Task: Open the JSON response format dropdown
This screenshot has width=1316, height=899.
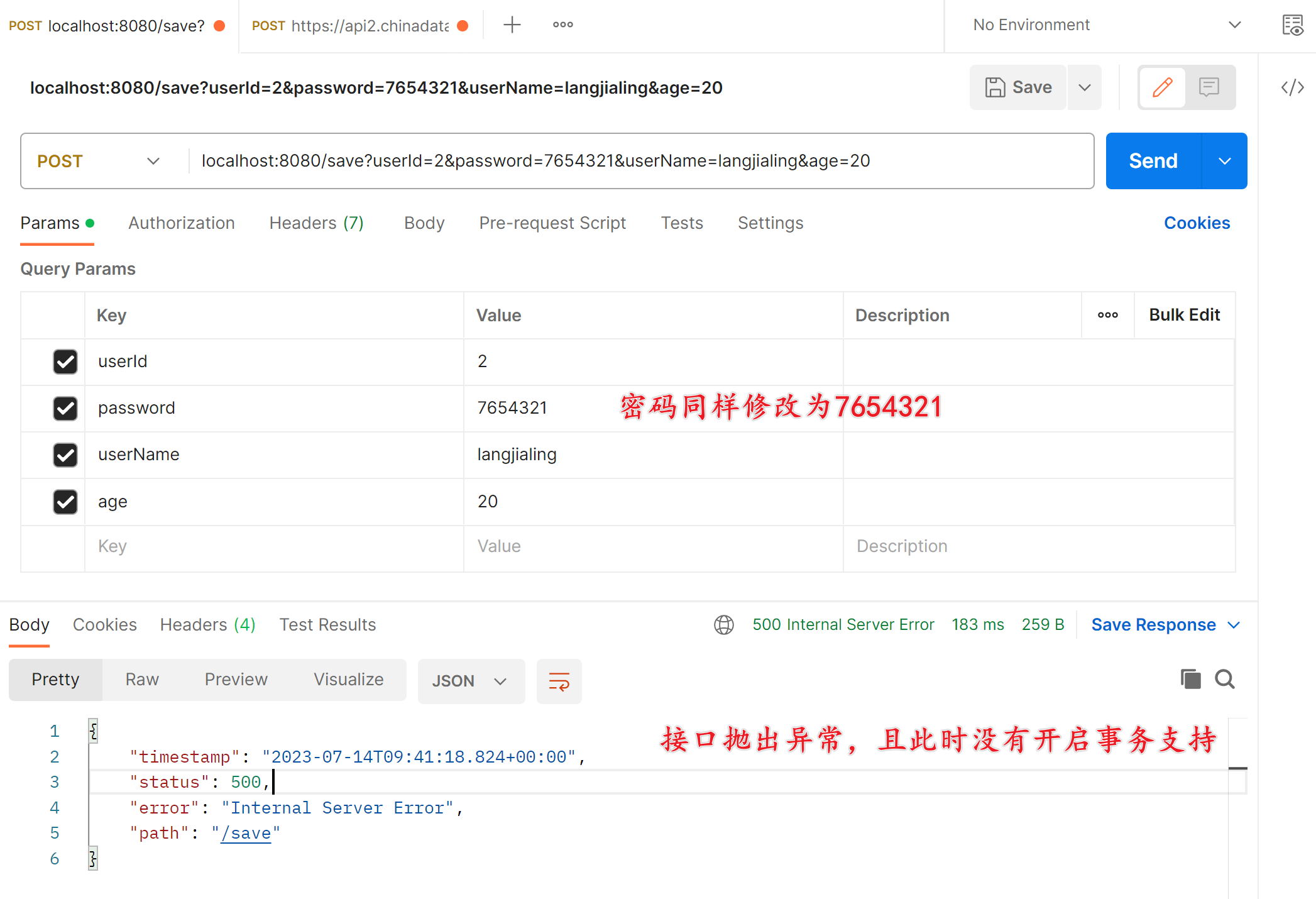Action: point(471,681)
